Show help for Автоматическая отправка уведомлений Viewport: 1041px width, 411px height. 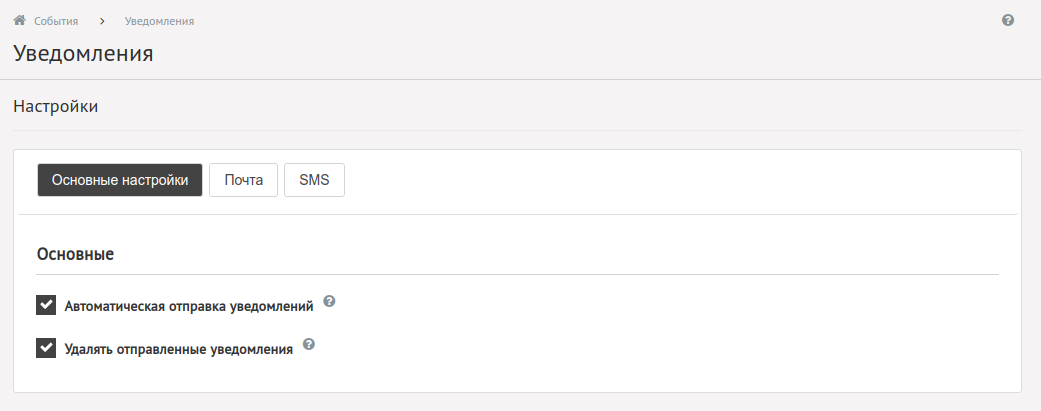click(x=329, y=301)
